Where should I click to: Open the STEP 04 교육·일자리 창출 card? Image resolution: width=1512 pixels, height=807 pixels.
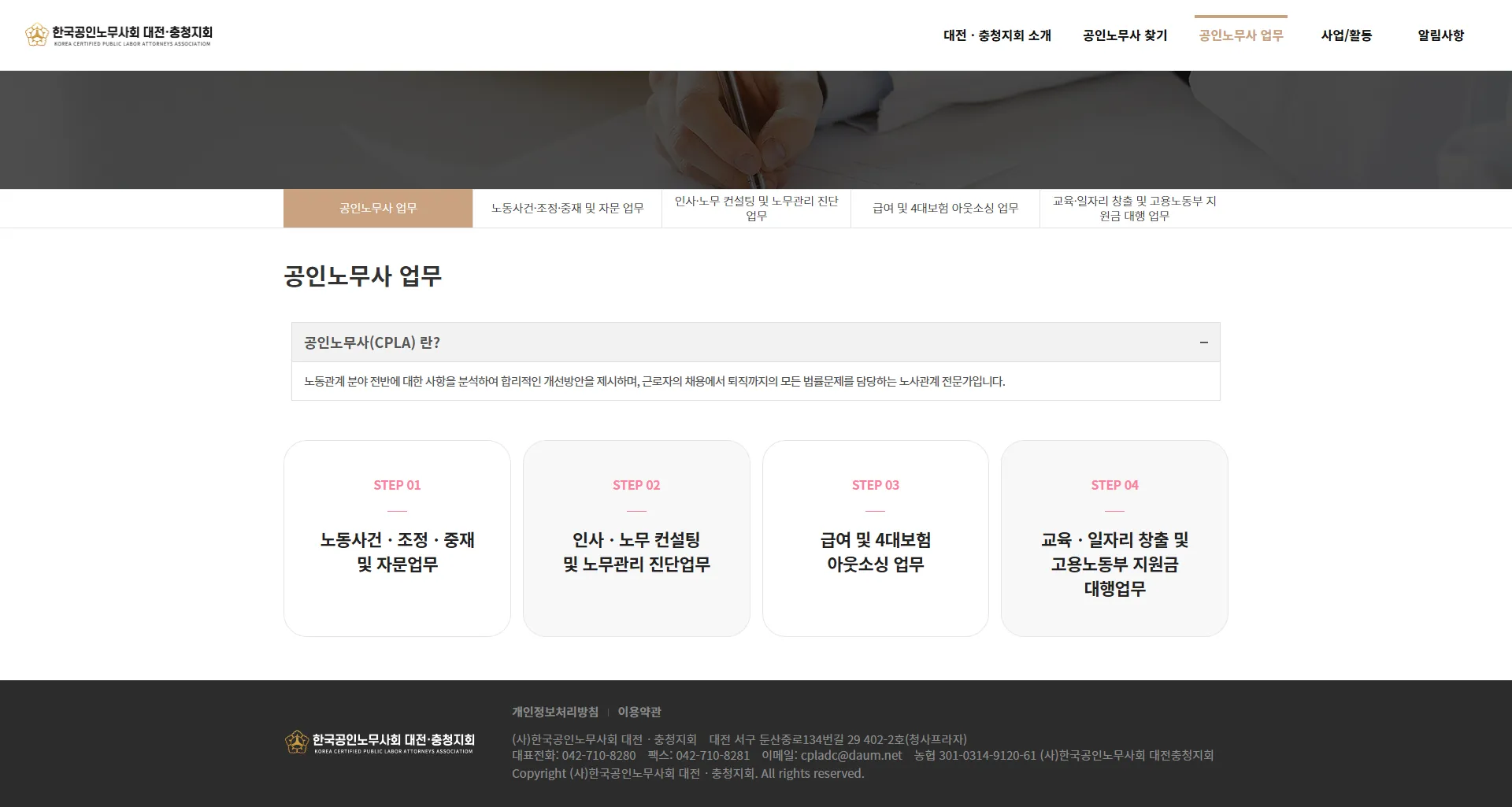point(1114,539)
